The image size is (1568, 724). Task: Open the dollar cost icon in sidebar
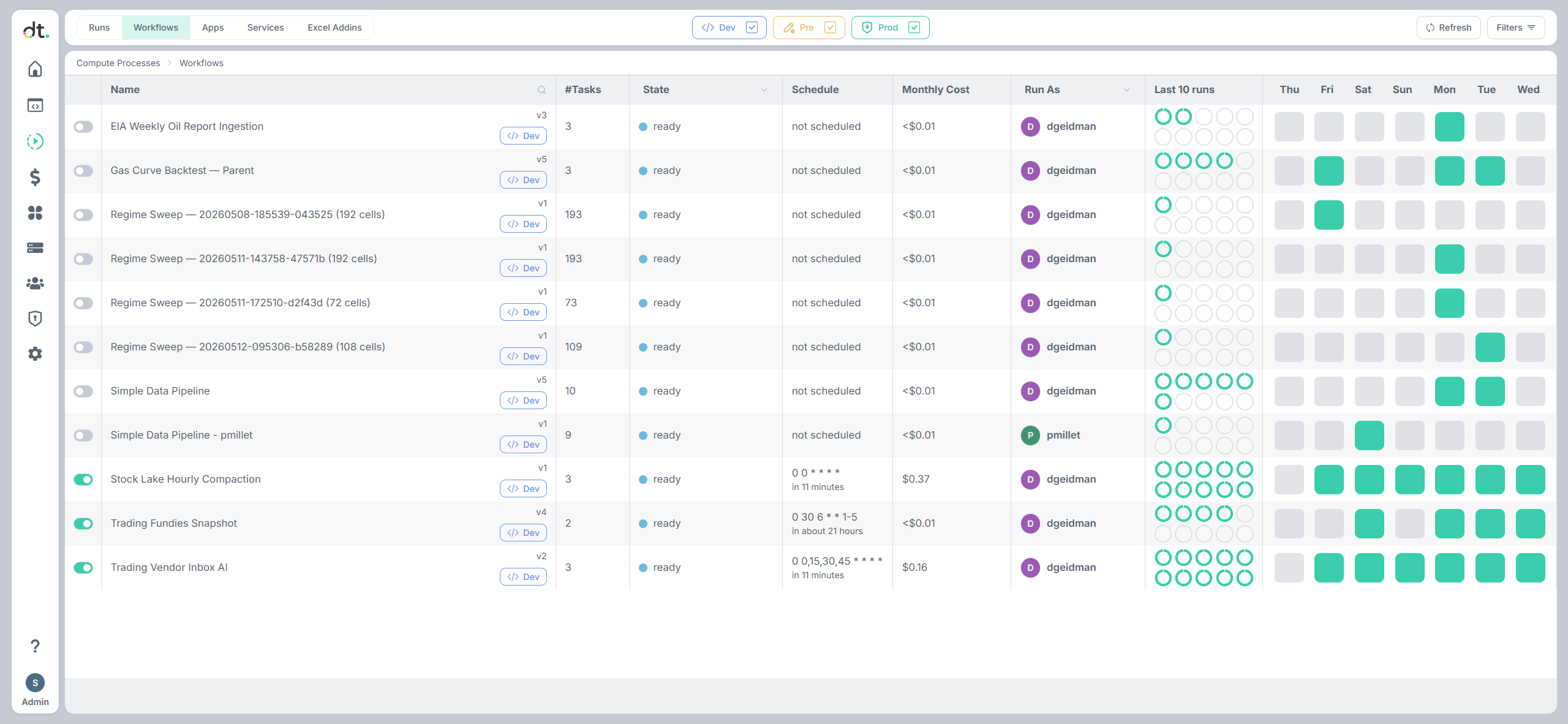click(35, 177)
